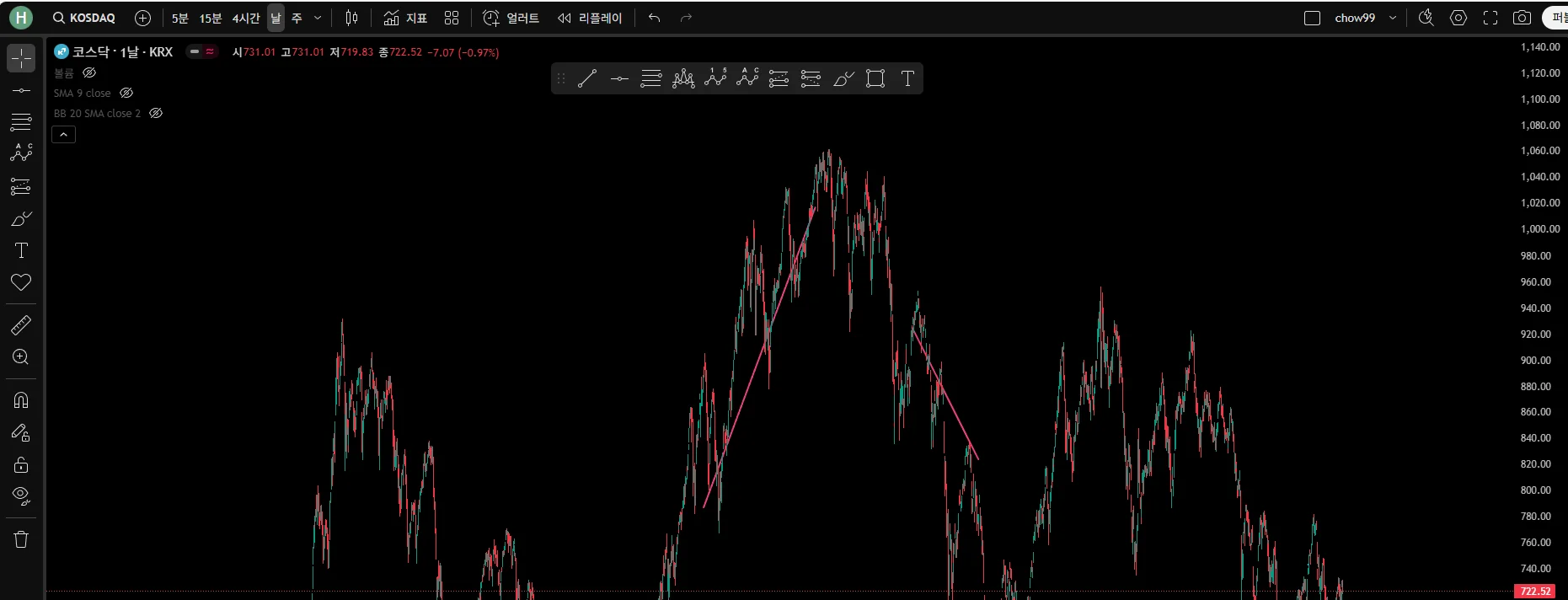Switch to 5분 interval
This screenshot has height=600, width=1568.
[180, 18]
